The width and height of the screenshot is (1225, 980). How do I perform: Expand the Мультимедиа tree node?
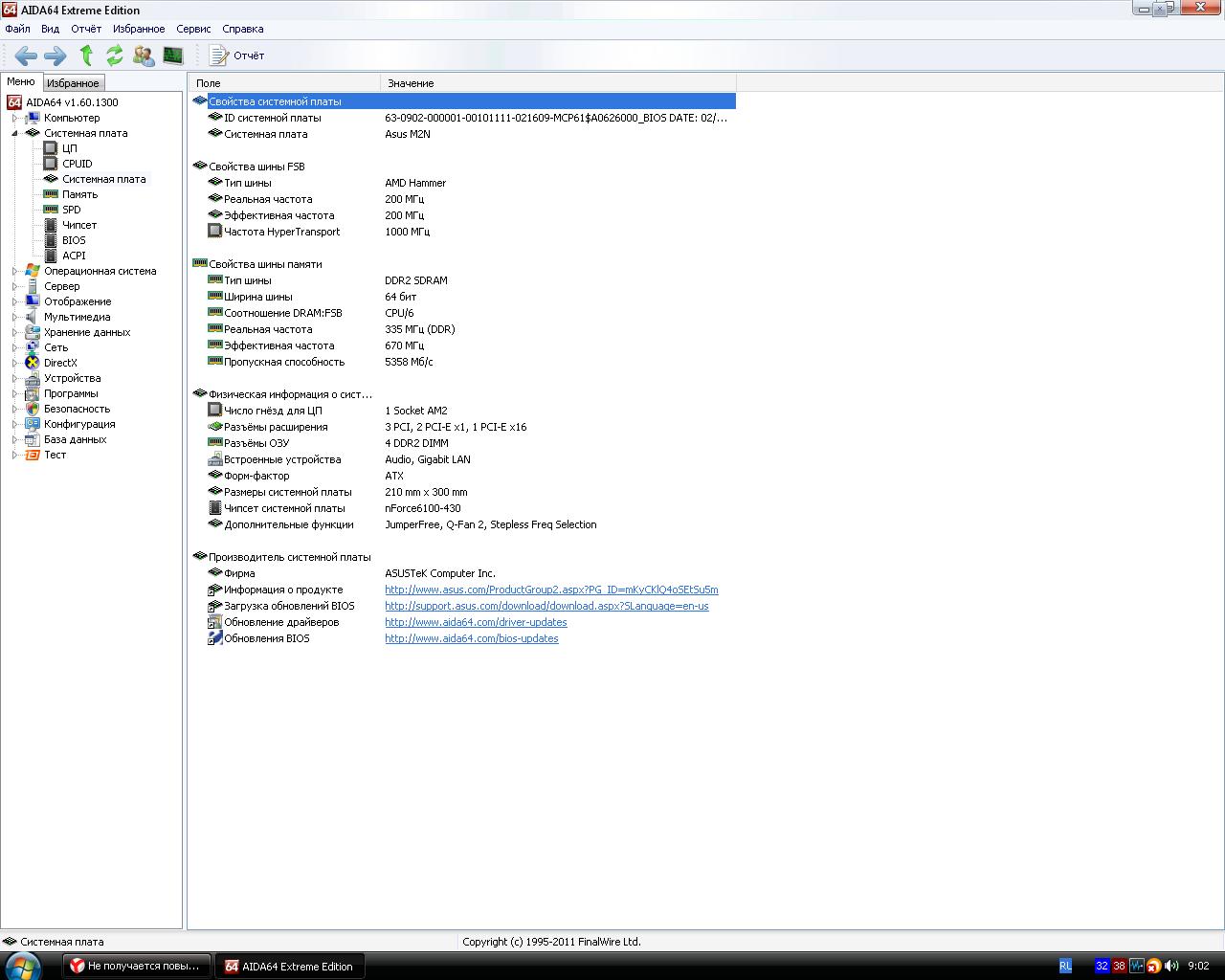point(14,317)
